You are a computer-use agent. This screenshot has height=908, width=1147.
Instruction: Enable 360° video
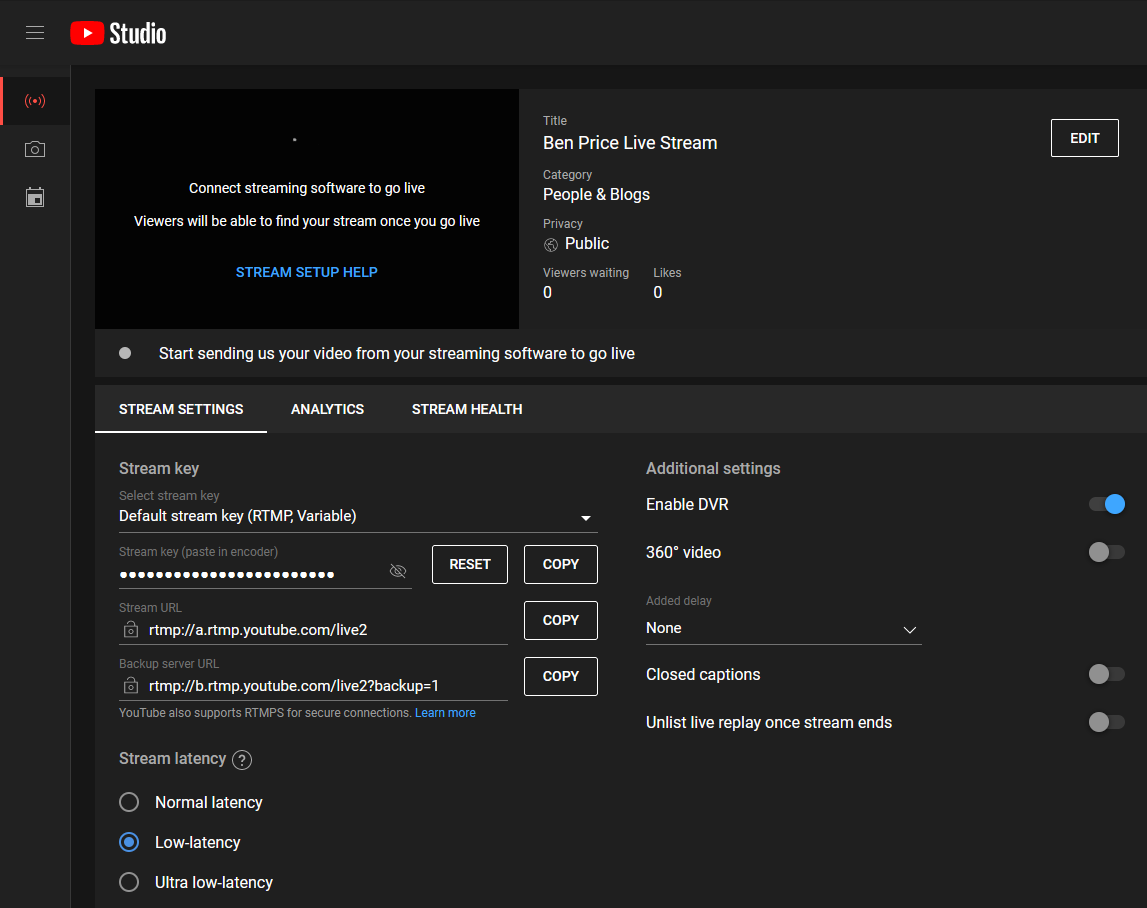1106,552
